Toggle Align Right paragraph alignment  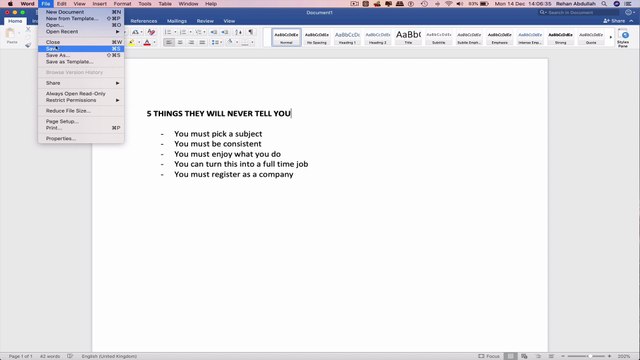pos(191,42)
